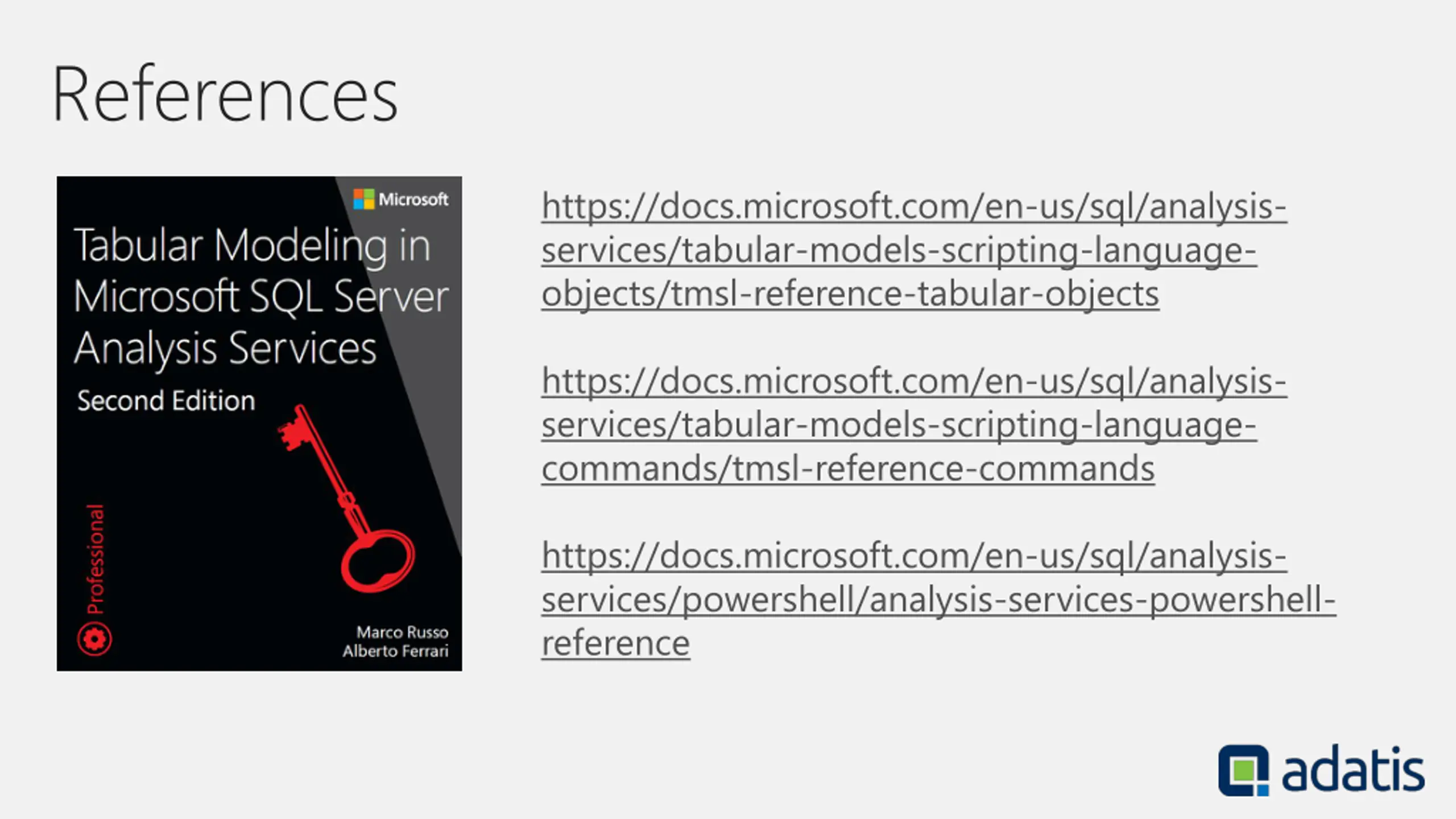Open the tmsl-reference-commands link
The height and width of the screenshot is (819, 1456).
click(x=848, y=469)
